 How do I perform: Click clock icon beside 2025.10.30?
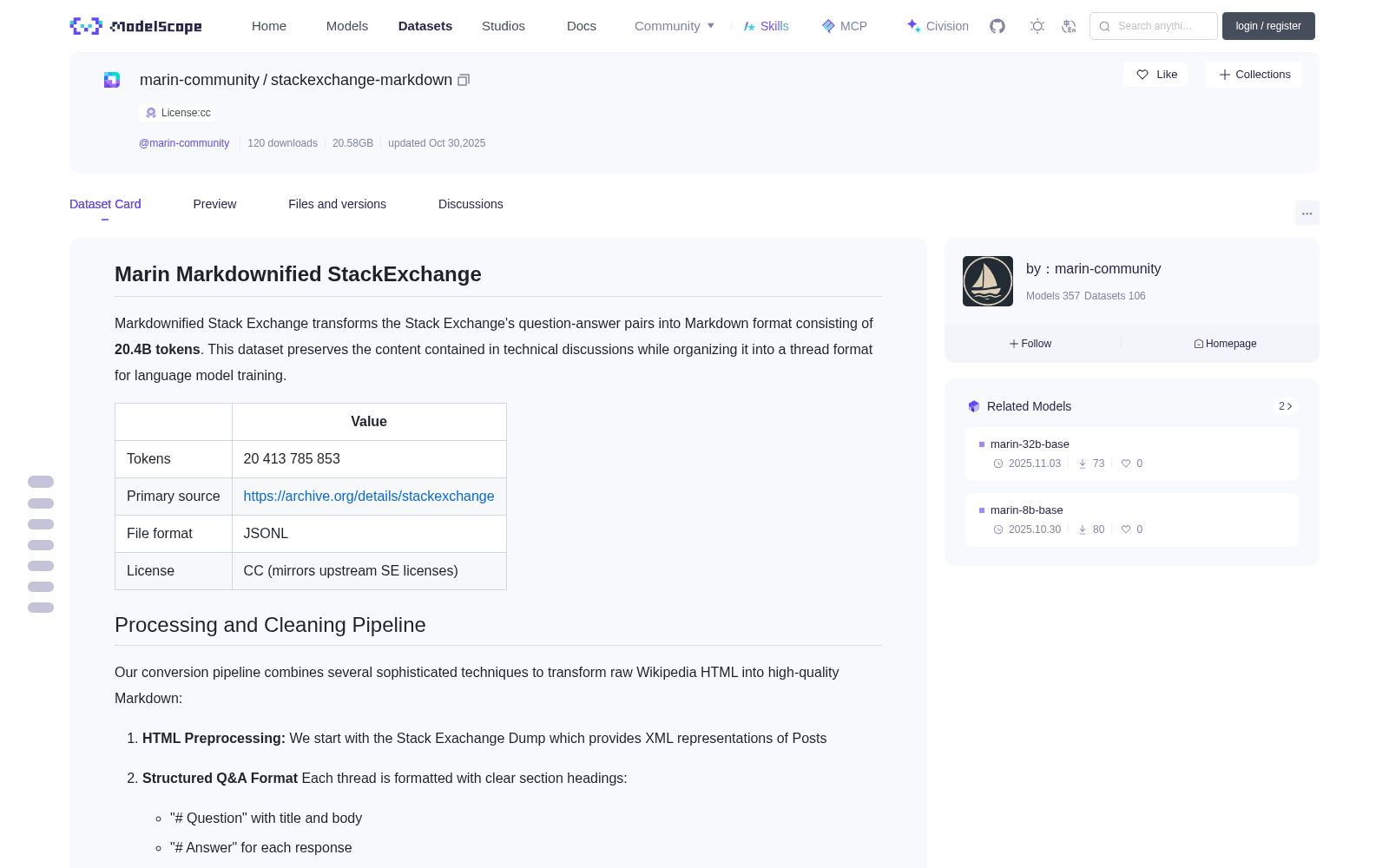point(998,529)
